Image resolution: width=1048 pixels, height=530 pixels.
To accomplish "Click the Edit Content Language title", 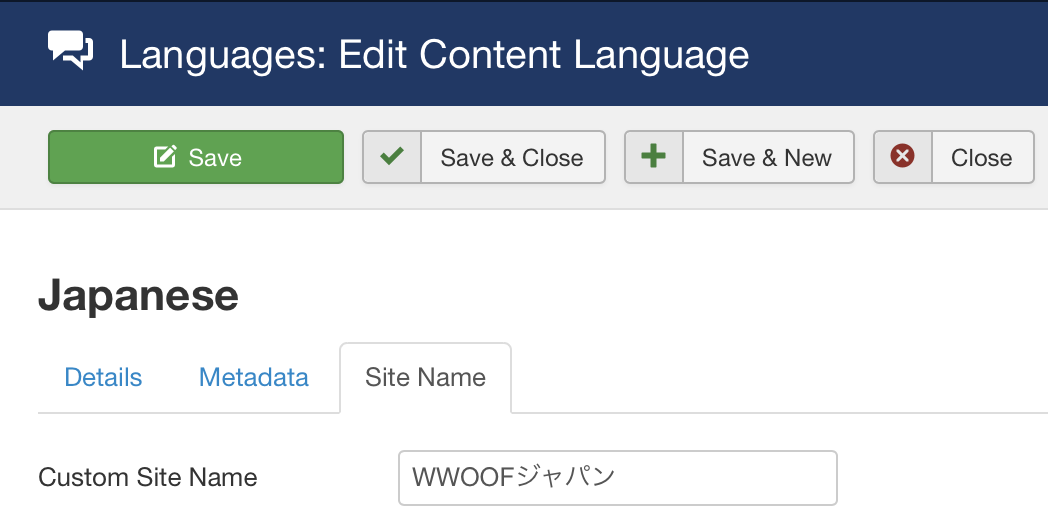I will pos(543,54).
